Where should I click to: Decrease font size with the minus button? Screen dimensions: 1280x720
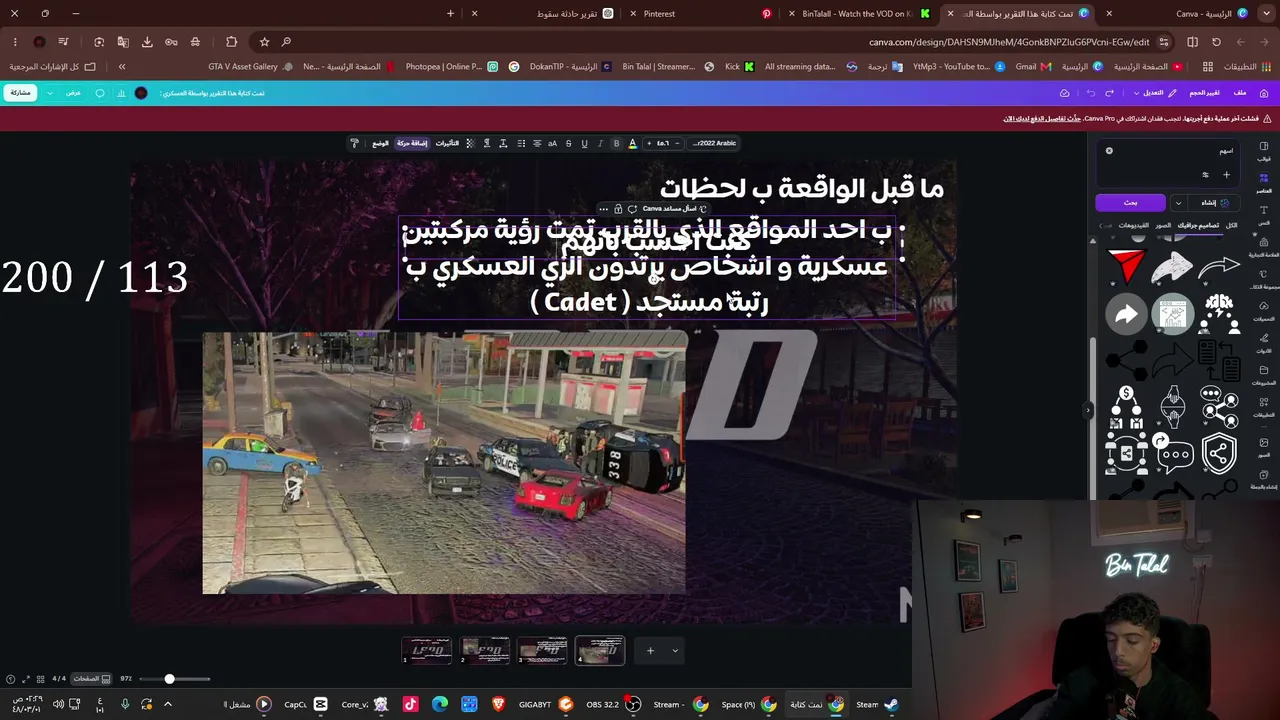pos(677,143)
